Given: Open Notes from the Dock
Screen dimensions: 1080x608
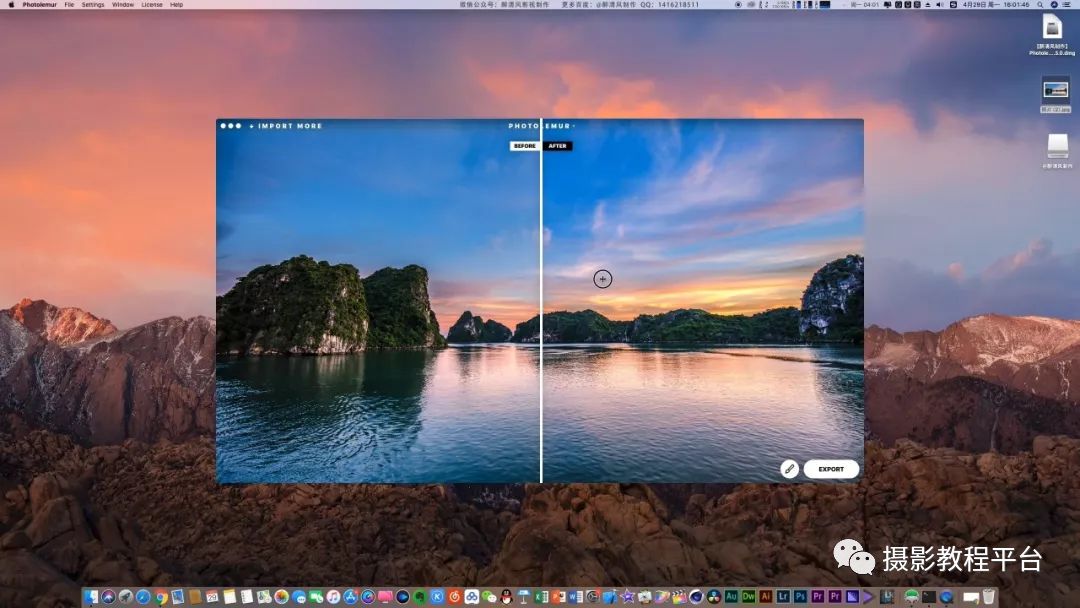Looking at the screenshot, I should click(229, 597).
